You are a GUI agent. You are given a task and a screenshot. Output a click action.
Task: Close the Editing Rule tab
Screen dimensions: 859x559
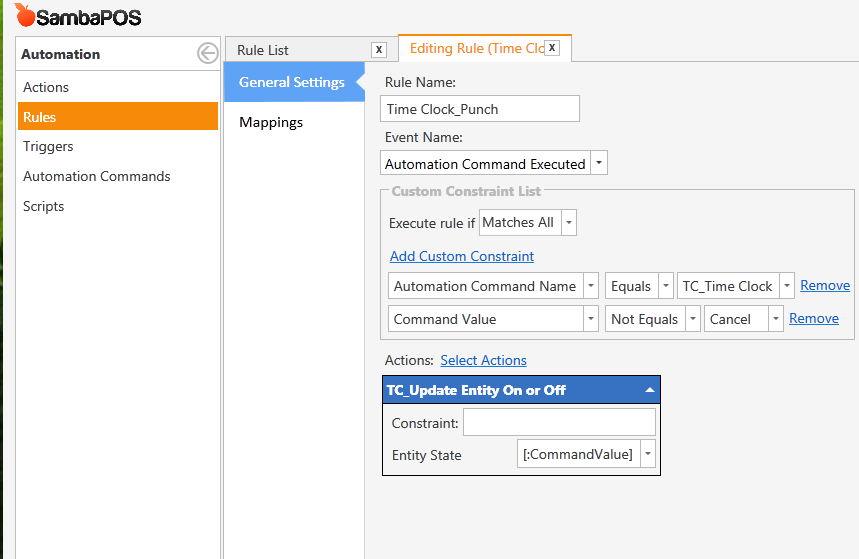551,48
